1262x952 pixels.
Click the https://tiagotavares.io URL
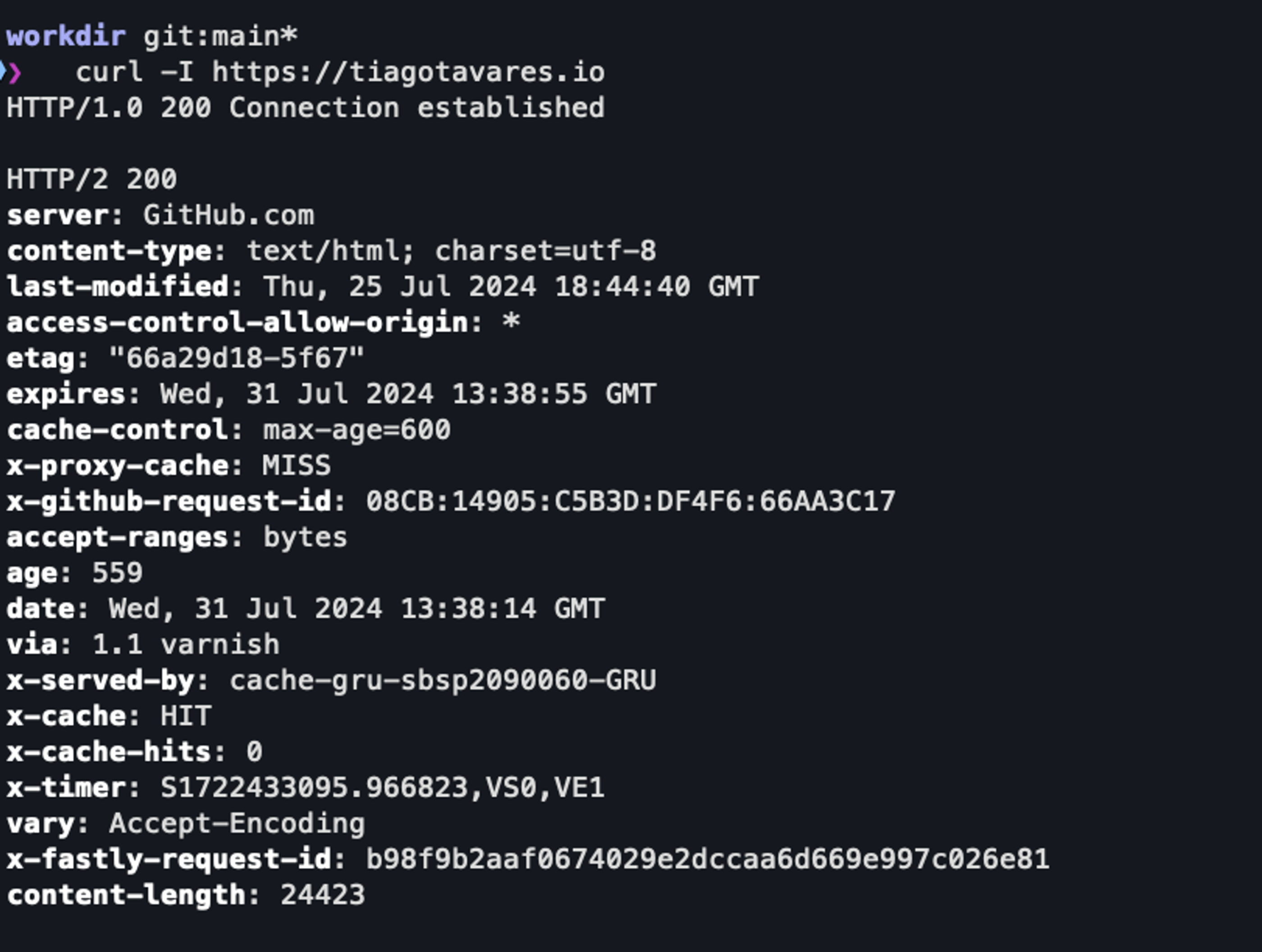pos(408,73)
